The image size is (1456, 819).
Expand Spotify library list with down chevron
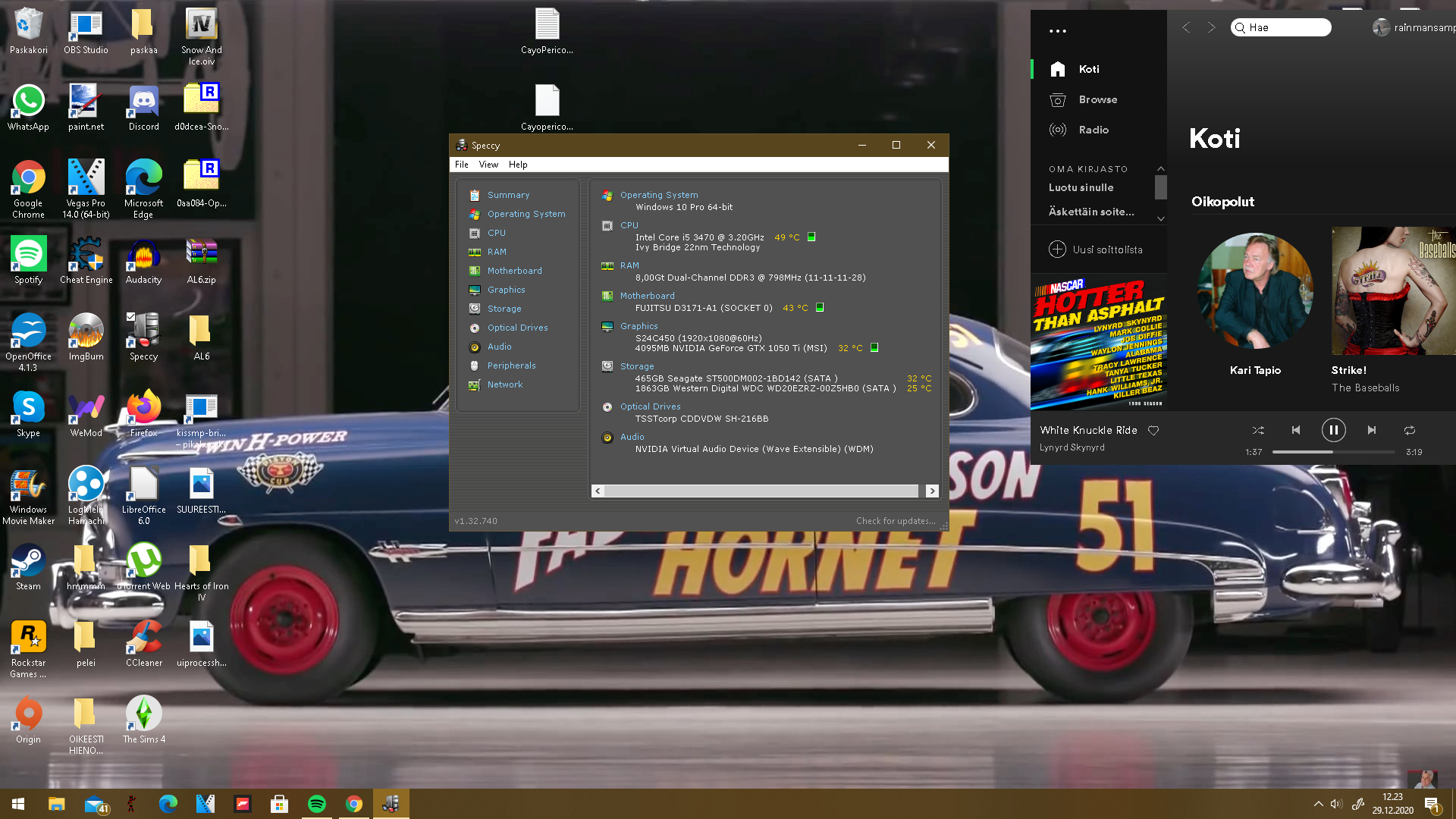1160,219
